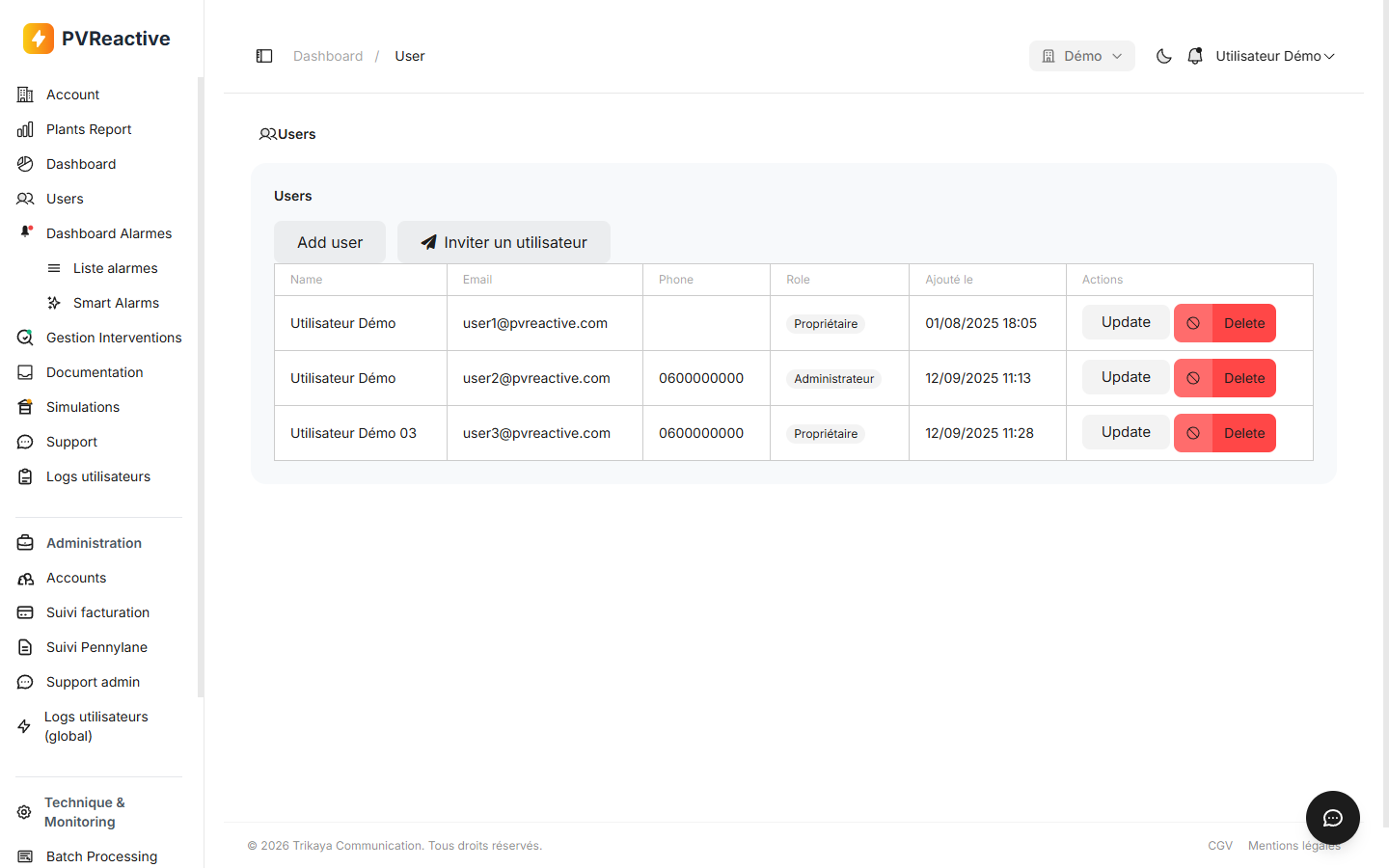Click the Users sidebar icon
Viewport: 1389px width, 868px height.
[25, 199]
